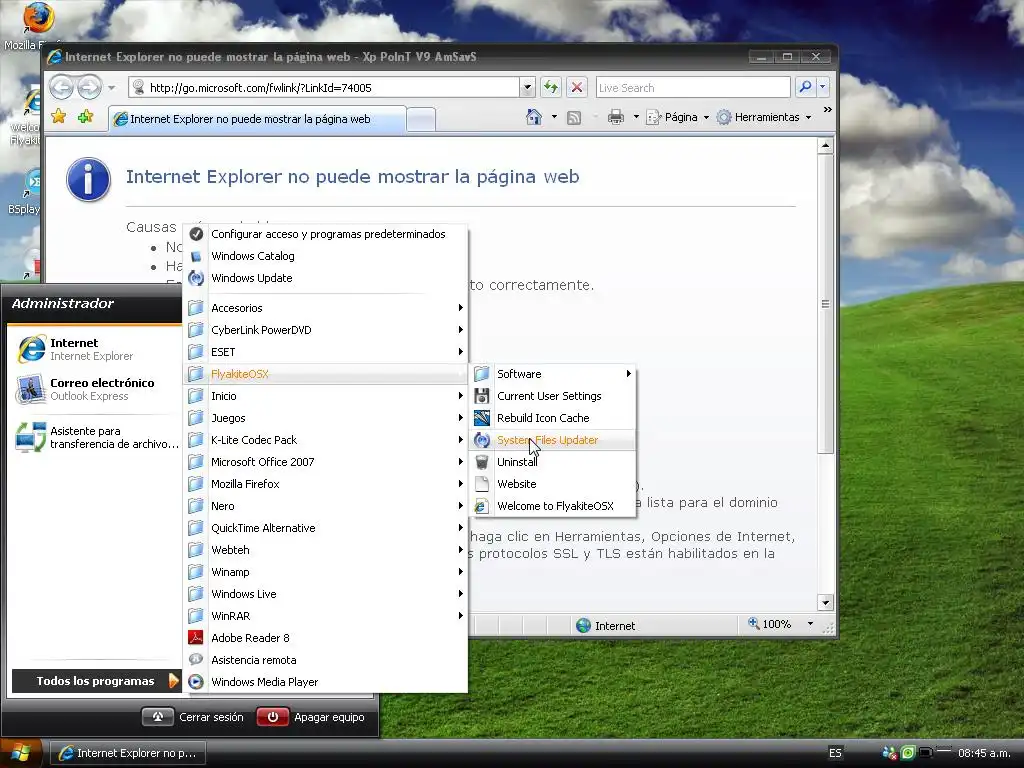This screenshot has height=768, width=1024.
Task: Click the RSS feeds icon
Action: pyautogui.click(x=574, y=118)
